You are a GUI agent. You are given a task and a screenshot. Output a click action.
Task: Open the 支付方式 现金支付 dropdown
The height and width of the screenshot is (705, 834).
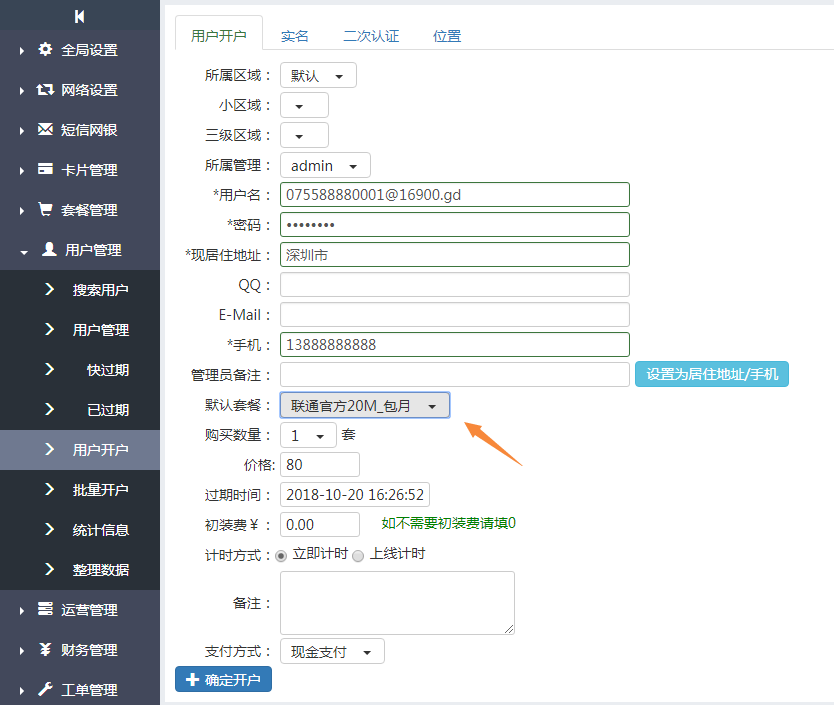click(332, 652)
